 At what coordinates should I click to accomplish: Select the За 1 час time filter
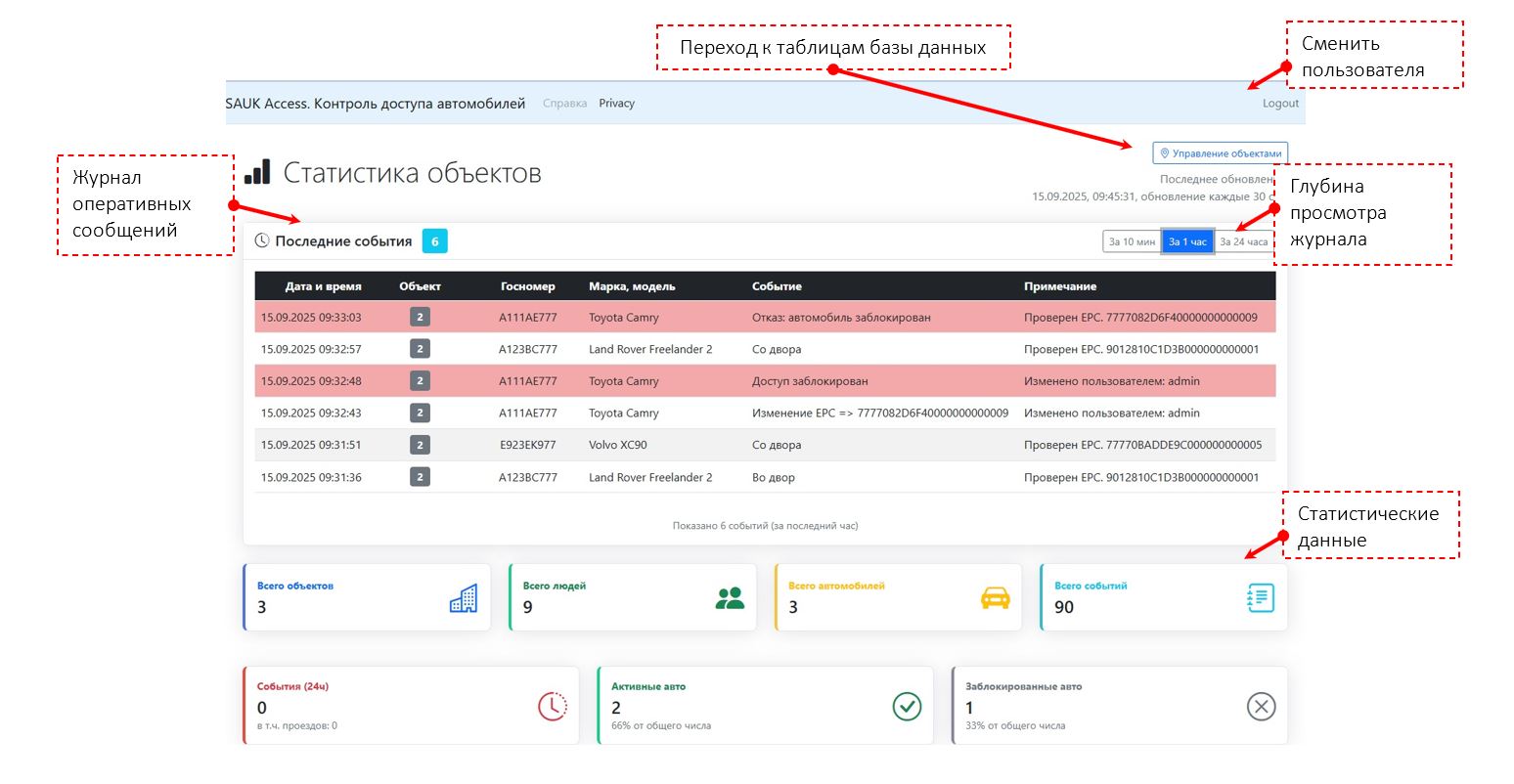(1188, 241)
